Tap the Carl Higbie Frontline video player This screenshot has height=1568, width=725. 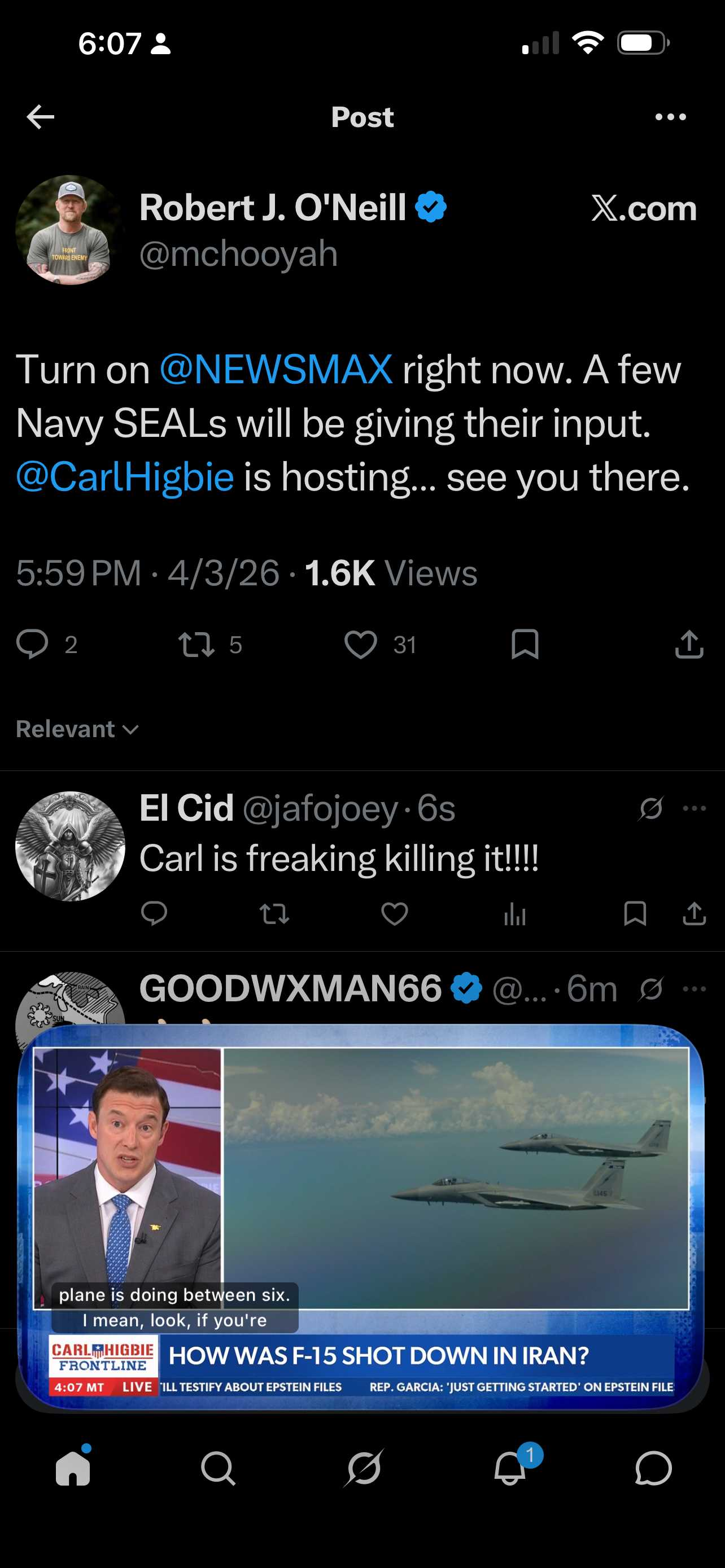click(362, 1211)
